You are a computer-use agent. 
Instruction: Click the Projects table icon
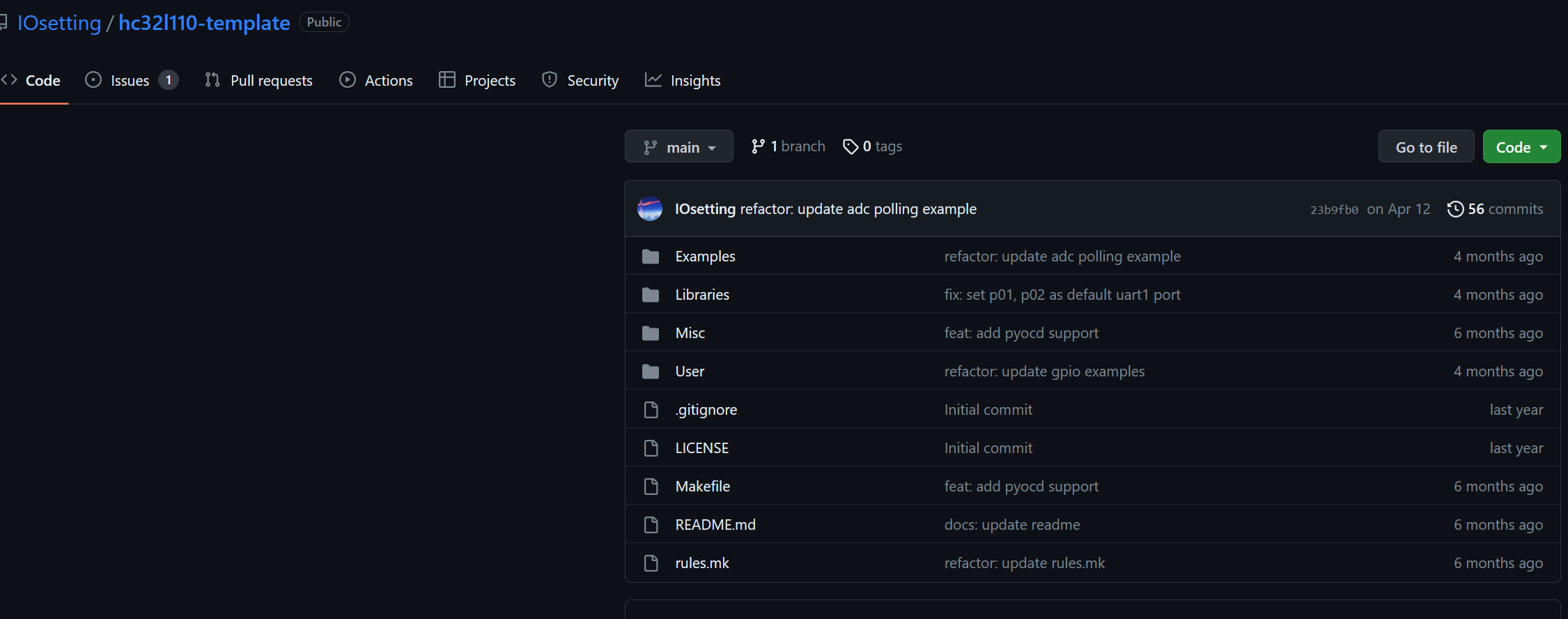pos(447,80)
